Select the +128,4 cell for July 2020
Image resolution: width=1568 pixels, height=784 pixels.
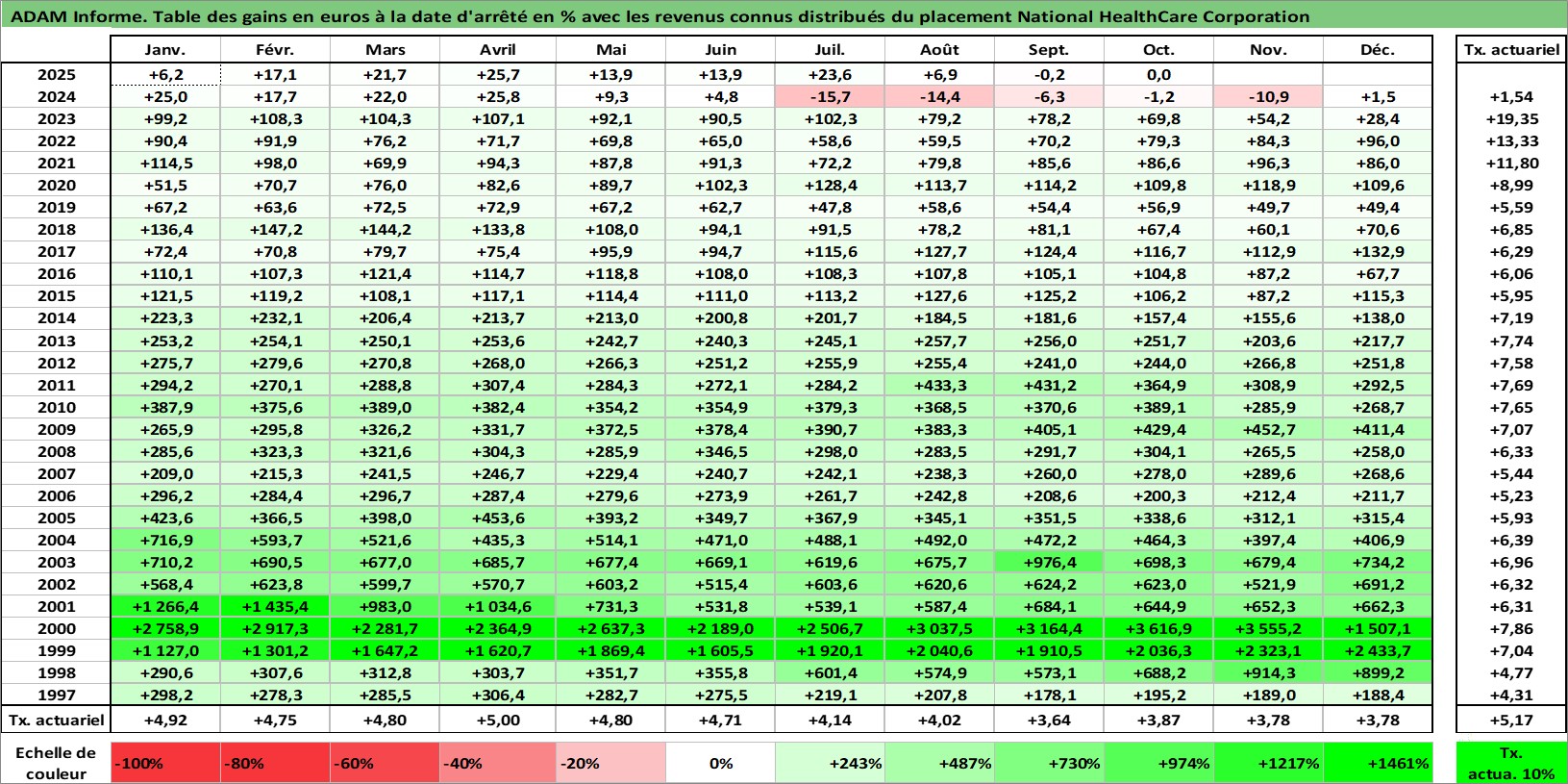point(831,185)
